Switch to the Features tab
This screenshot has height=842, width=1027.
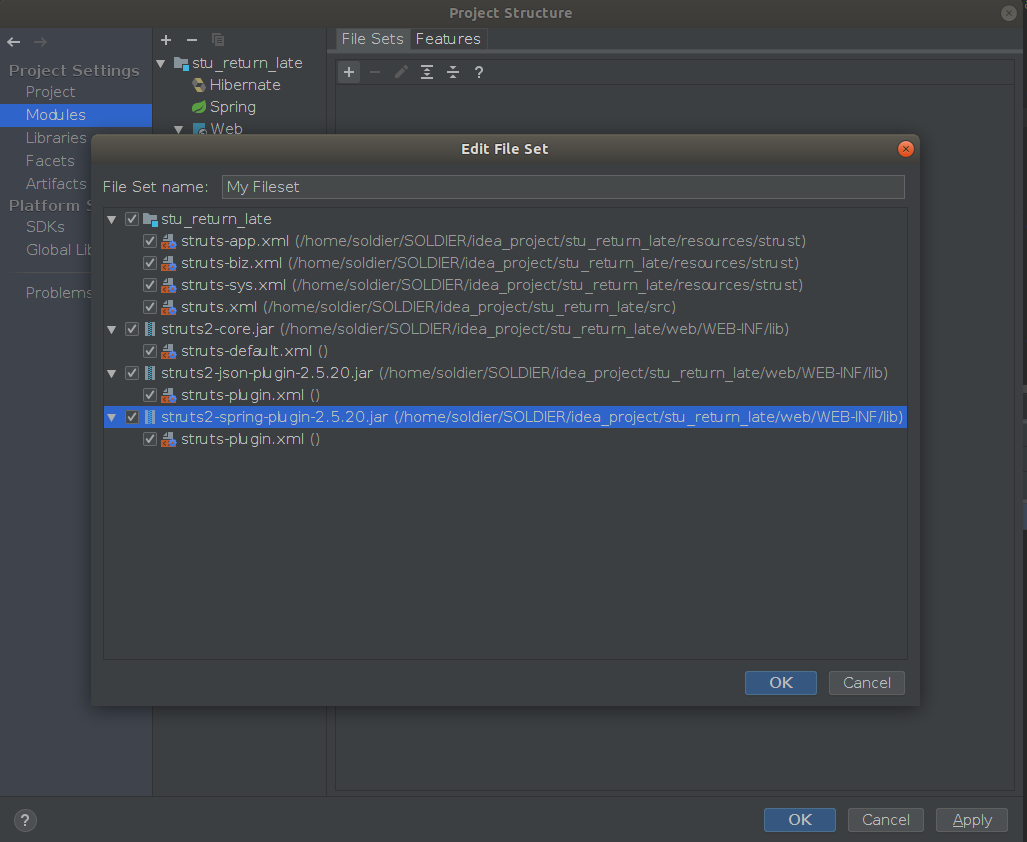click(448, 39)
